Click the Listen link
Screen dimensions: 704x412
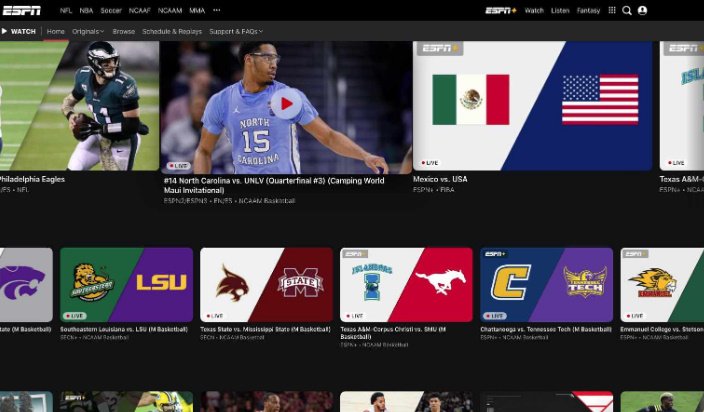[x=560, y=10]
